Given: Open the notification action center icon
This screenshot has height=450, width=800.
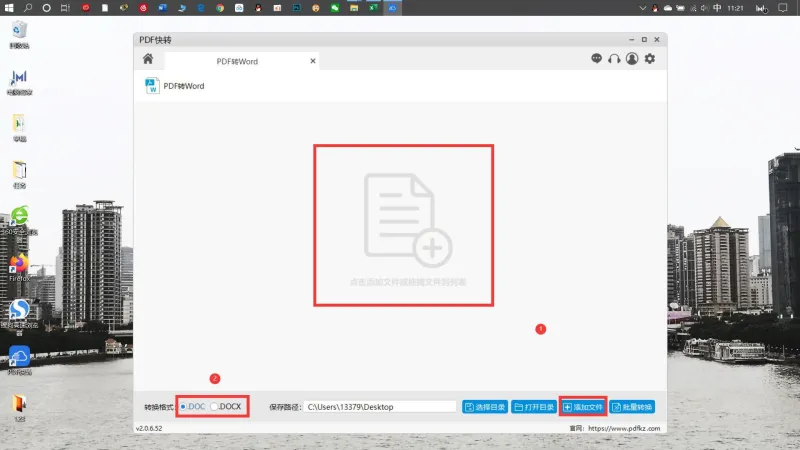Looking at the screenshot, I should tap(783, 8).
